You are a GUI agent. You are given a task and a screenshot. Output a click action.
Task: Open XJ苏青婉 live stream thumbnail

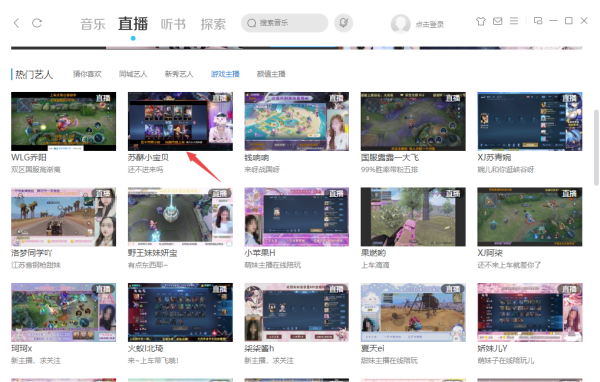coord(530,121)
